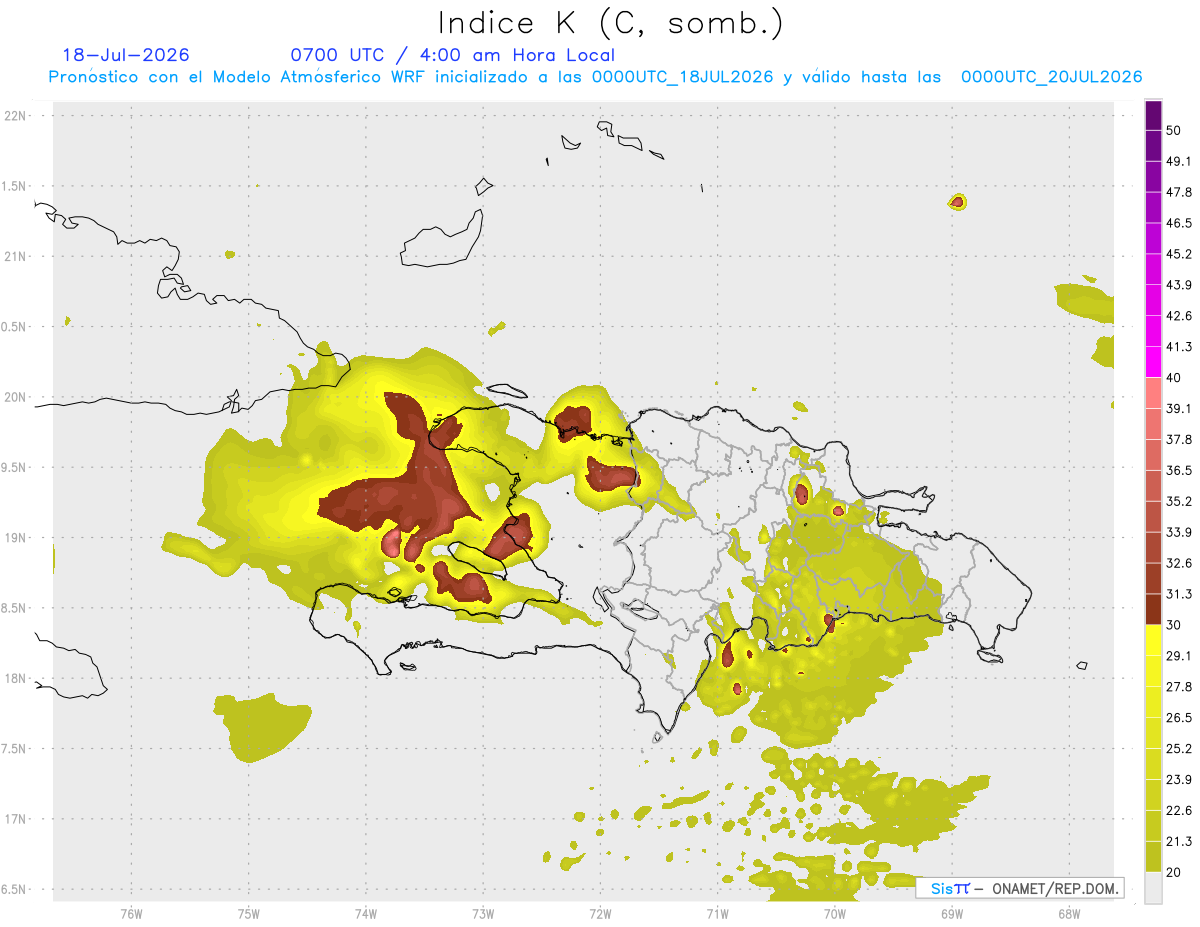
Task: Click the 68W longitude label
Action: (1069, 914)
